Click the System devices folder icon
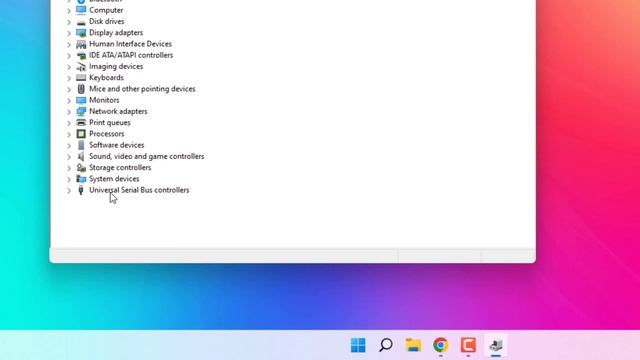The image size is (640, 360). (x=81, y=179)
